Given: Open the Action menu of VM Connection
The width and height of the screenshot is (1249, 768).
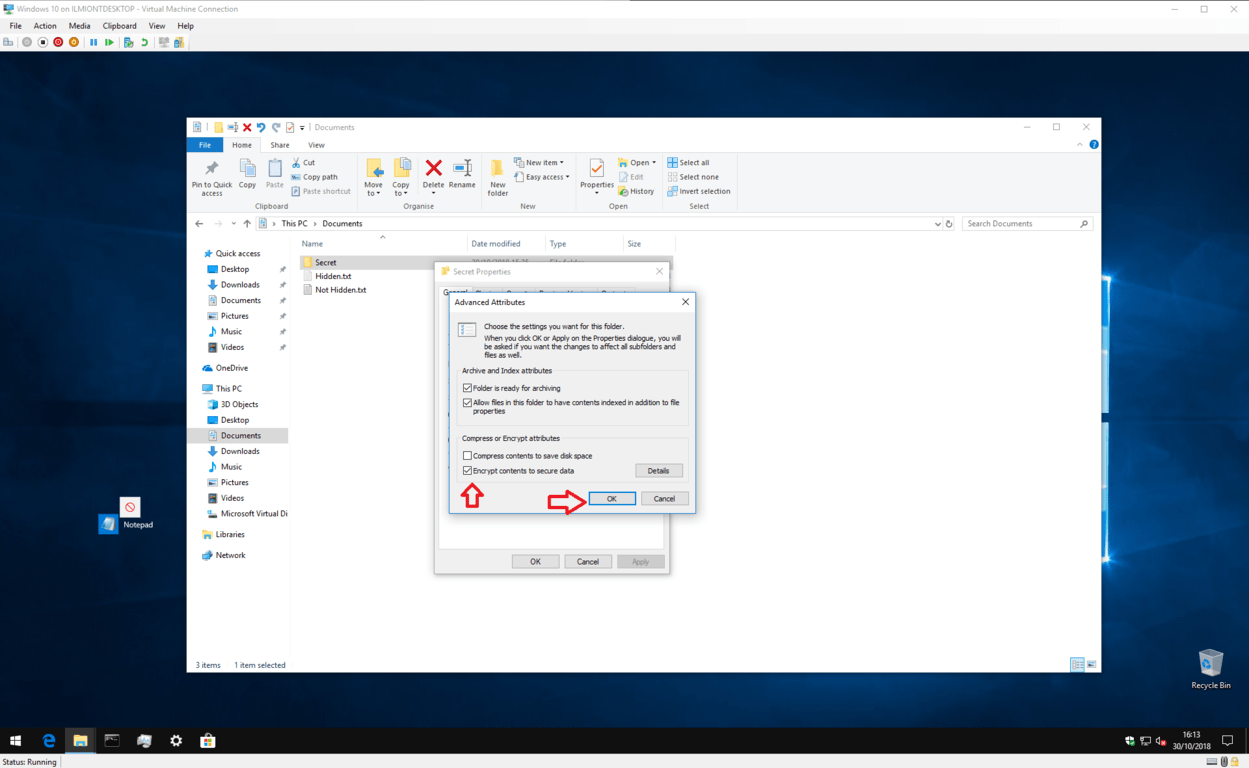Looking at the screenshot, I should tap(45, 26).
